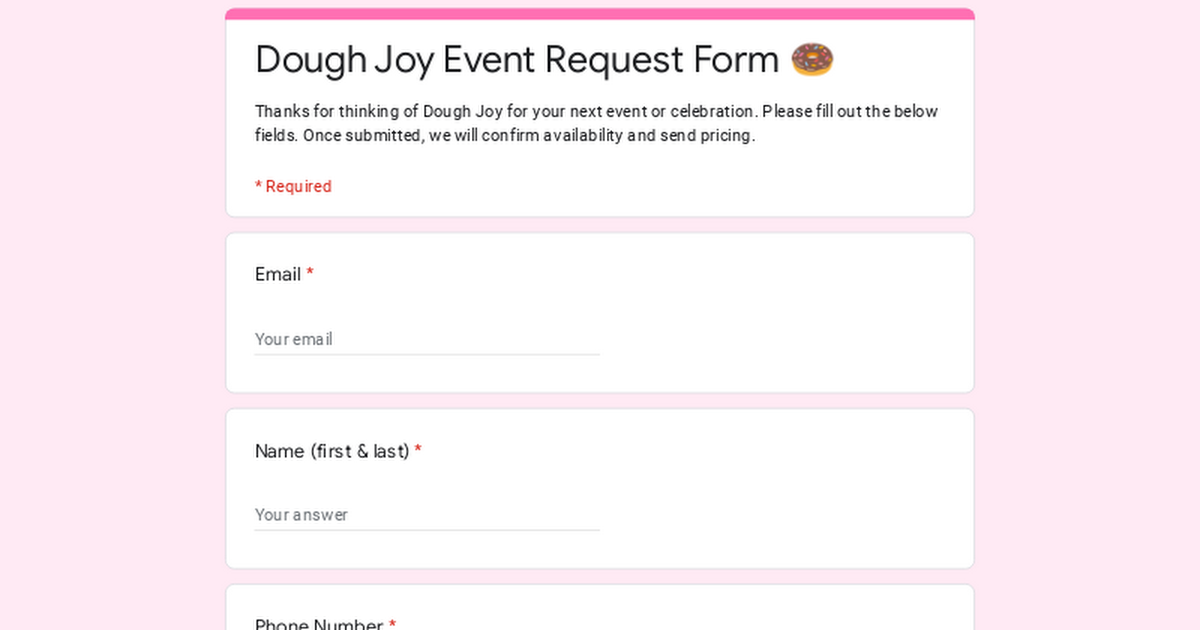Screen dimensions: 1200x630
Task: Click the '* Required' notice text
Action: (293, 186)
